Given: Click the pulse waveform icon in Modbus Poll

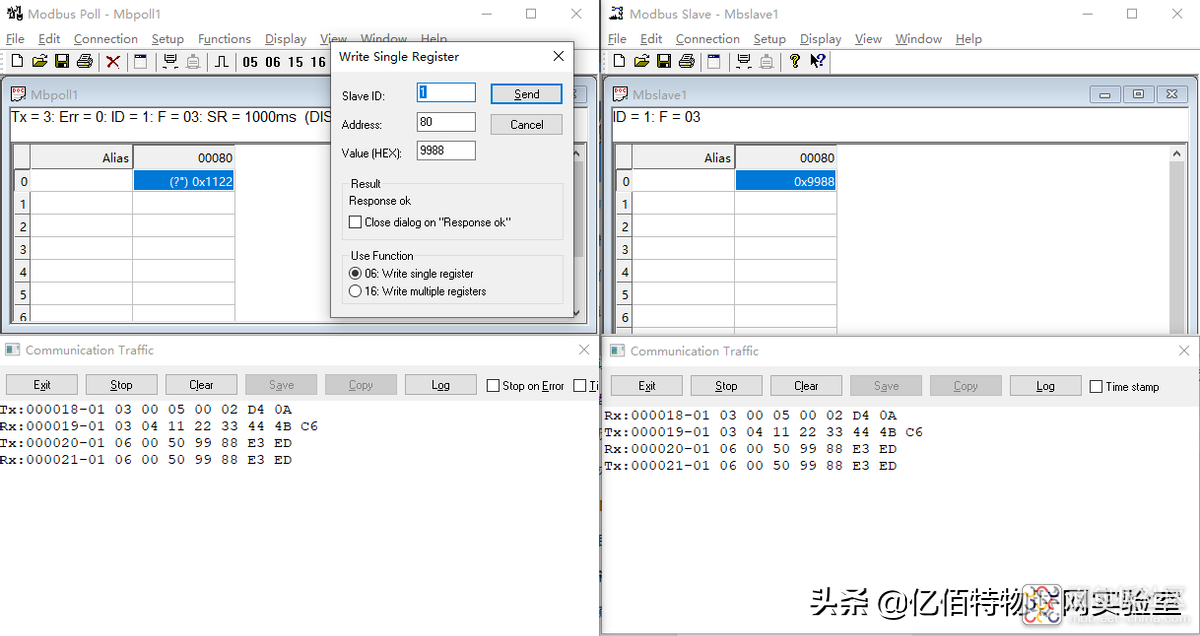Looking at the screenshot, I should [221, 62].
